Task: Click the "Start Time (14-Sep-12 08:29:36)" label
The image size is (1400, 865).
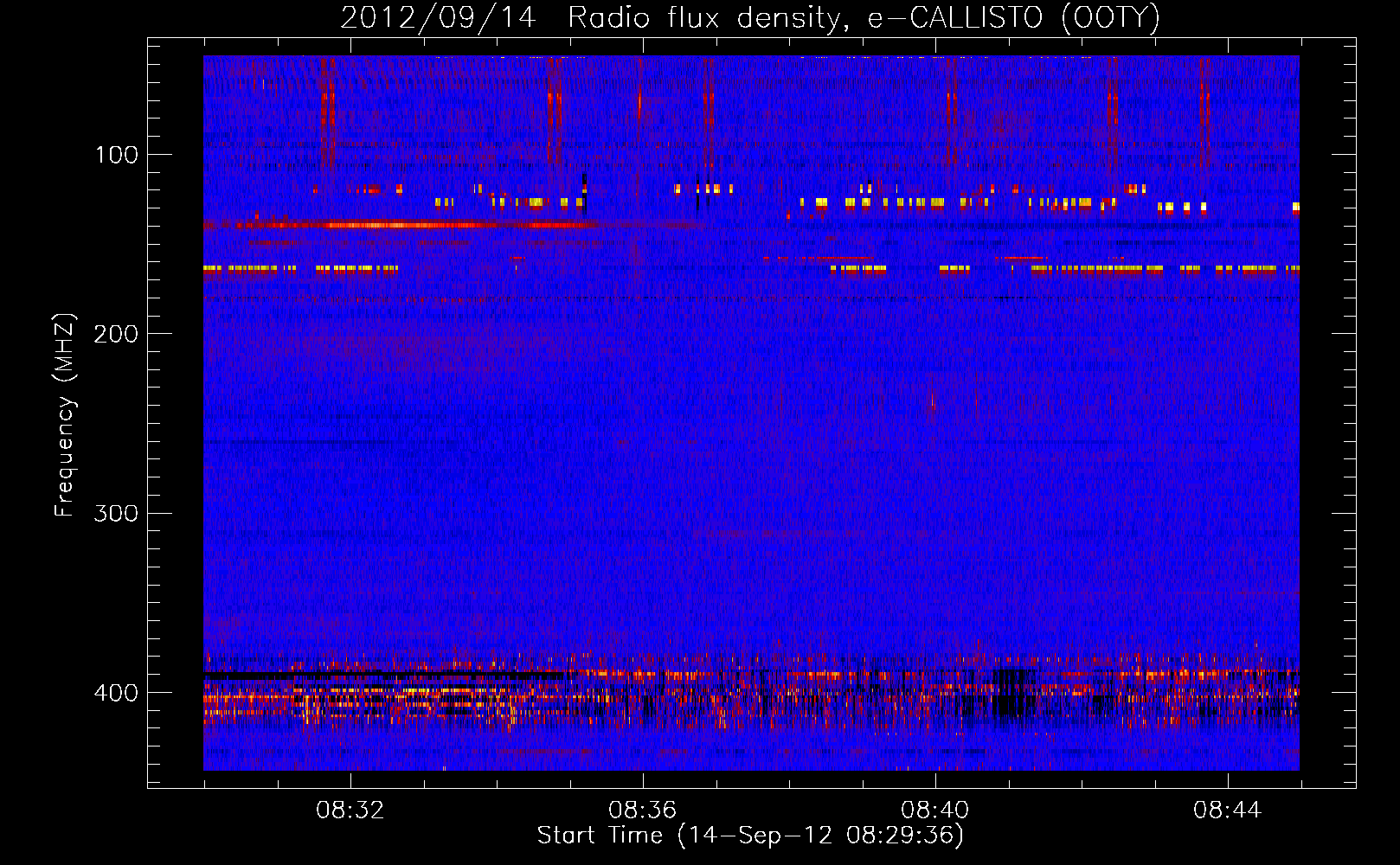Action: (x=750, y=835)
